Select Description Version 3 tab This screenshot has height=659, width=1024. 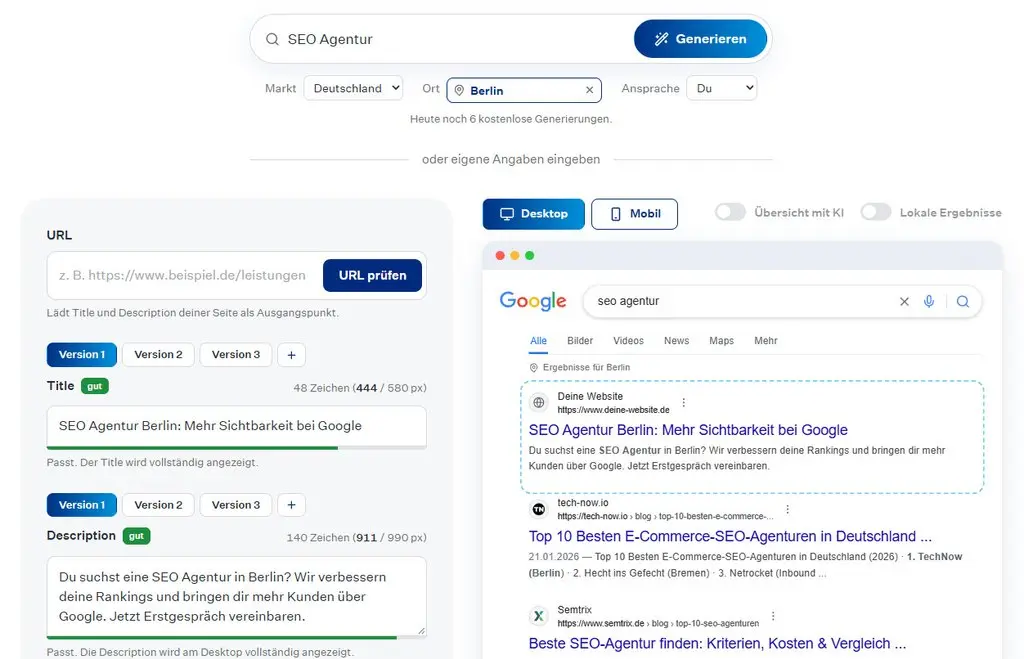tap(236, 505)
